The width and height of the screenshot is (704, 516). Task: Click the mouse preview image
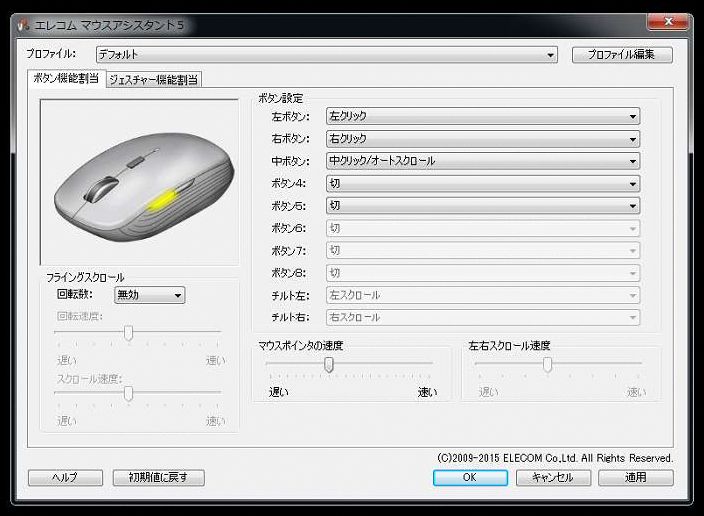click(x=139, y=182)
